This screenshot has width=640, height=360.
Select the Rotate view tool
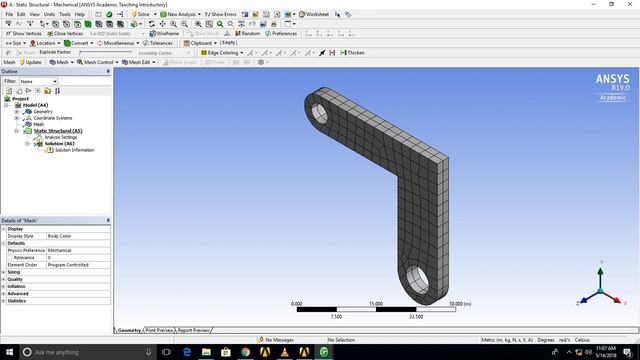pos(151,24)
